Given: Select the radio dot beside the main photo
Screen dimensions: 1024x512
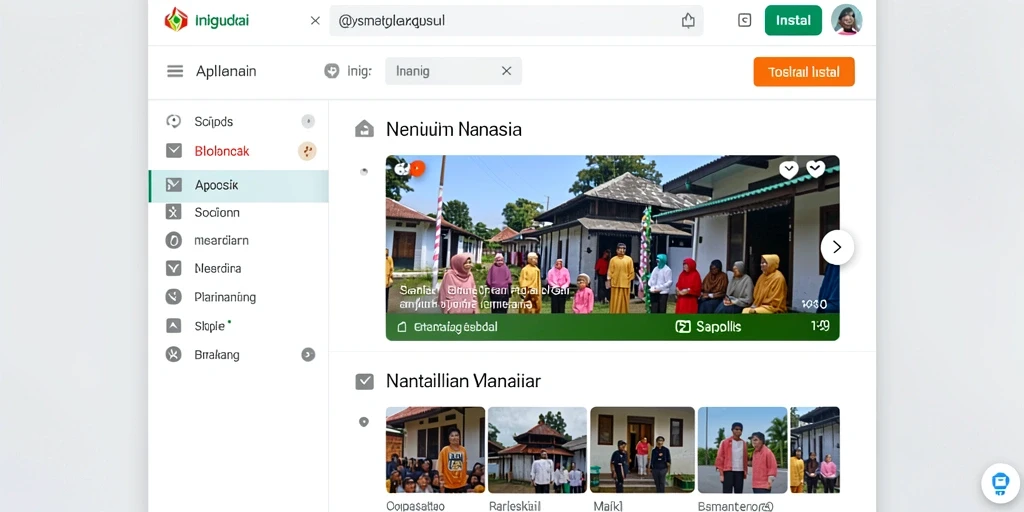Looking at the screenshot, I should 364,172.
